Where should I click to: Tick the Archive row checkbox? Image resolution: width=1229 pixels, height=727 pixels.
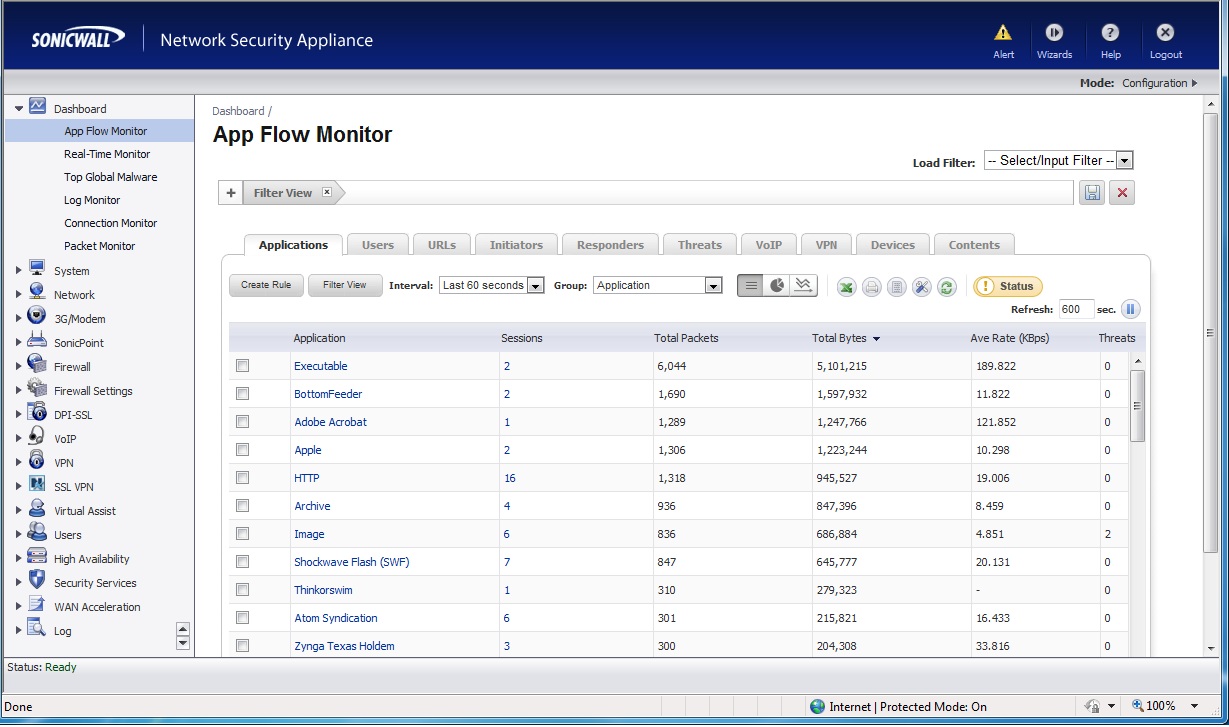[242, 506]
